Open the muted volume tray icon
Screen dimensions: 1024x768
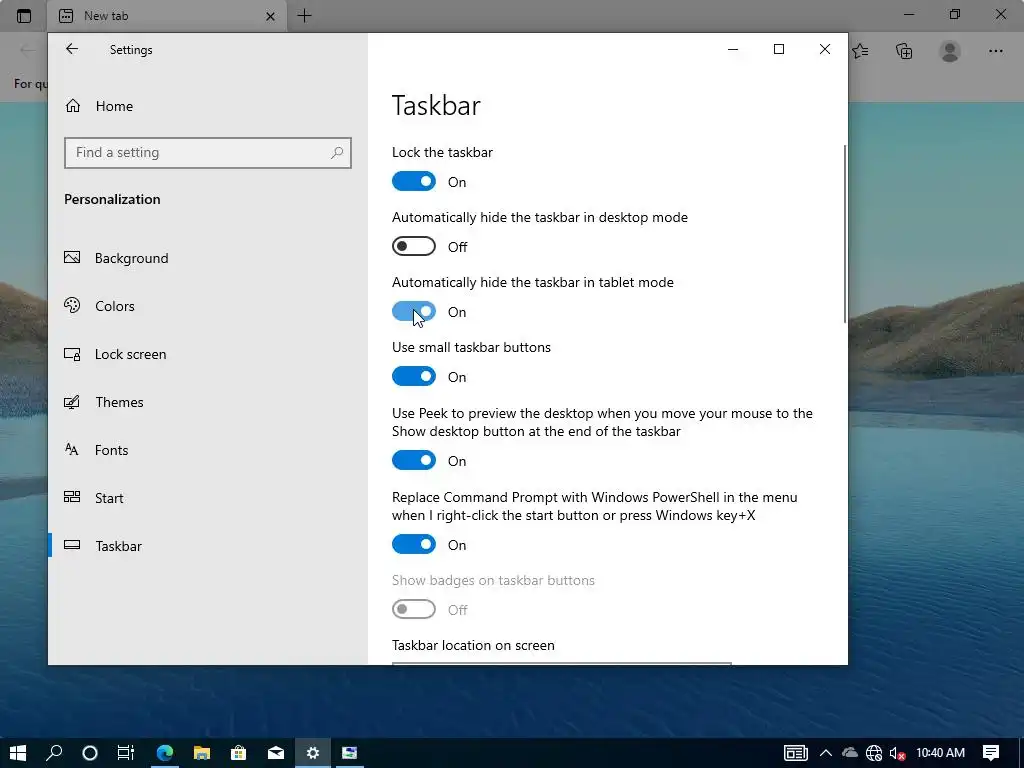(x=897, y=753)
